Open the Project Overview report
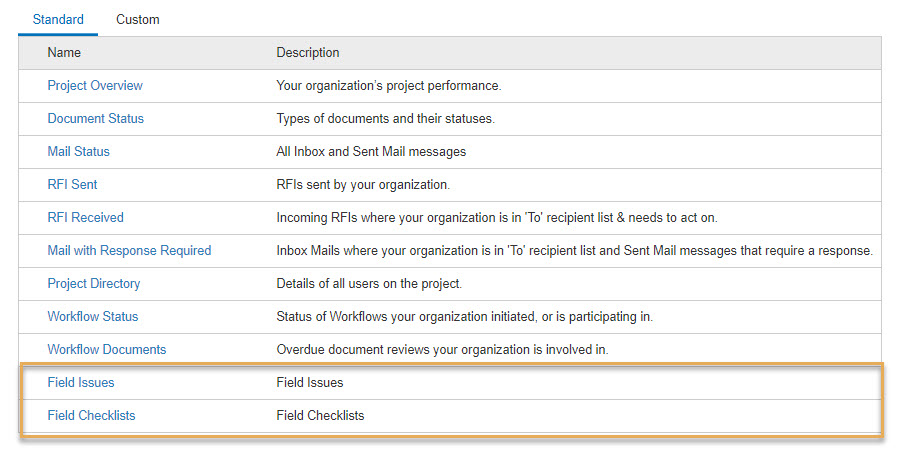Screen dimensions: 918x449 click(95, 85)
